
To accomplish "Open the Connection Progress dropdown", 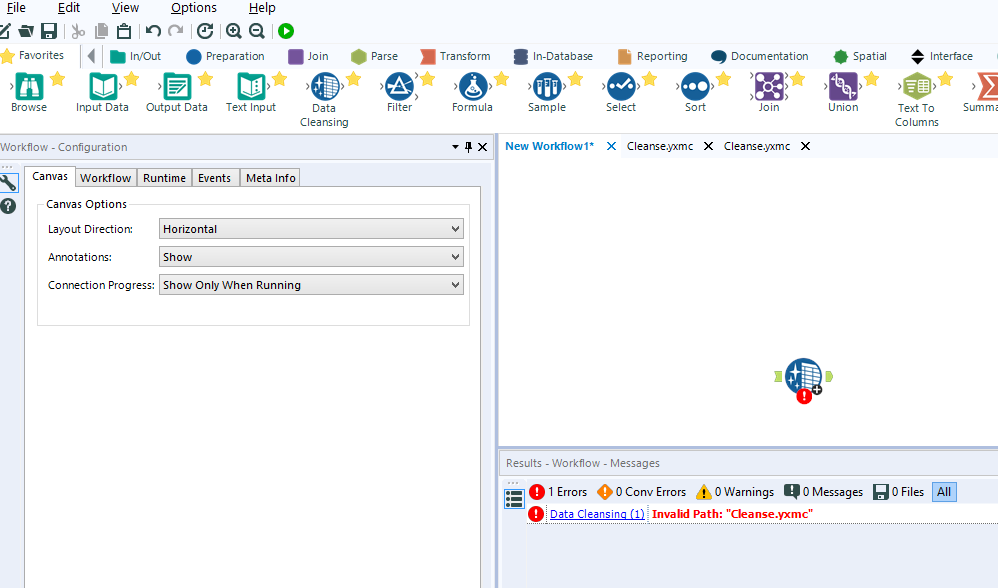I will point(310,284).
